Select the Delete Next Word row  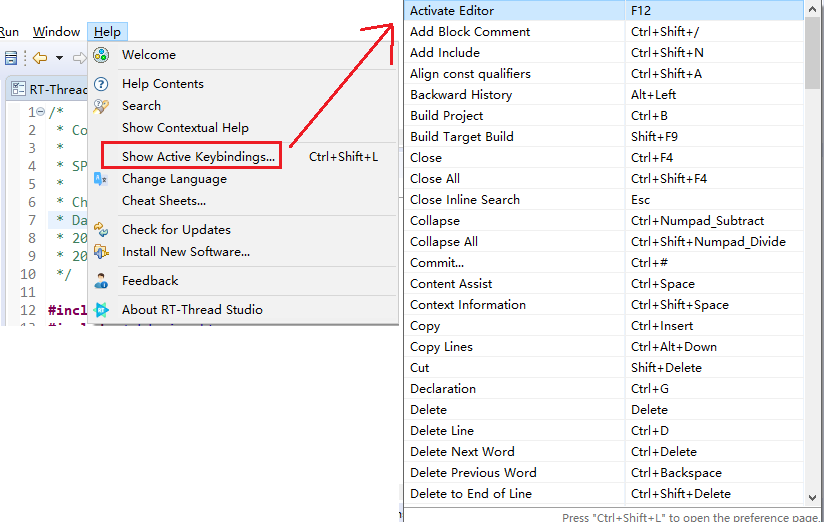click(x=604, y=452)
